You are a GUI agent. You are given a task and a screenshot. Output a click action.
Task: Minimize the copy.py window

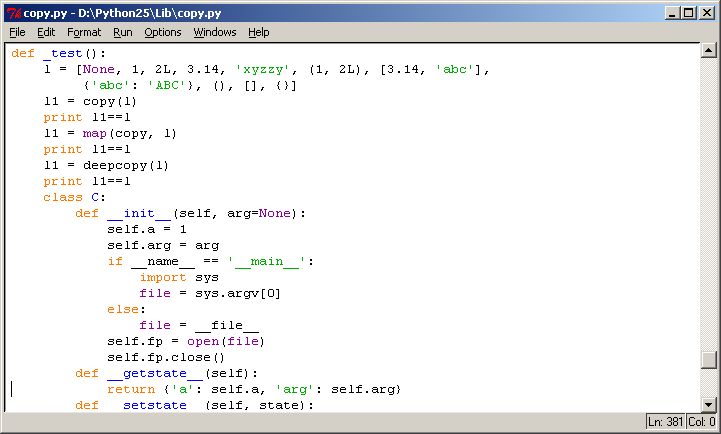[672, 13]
